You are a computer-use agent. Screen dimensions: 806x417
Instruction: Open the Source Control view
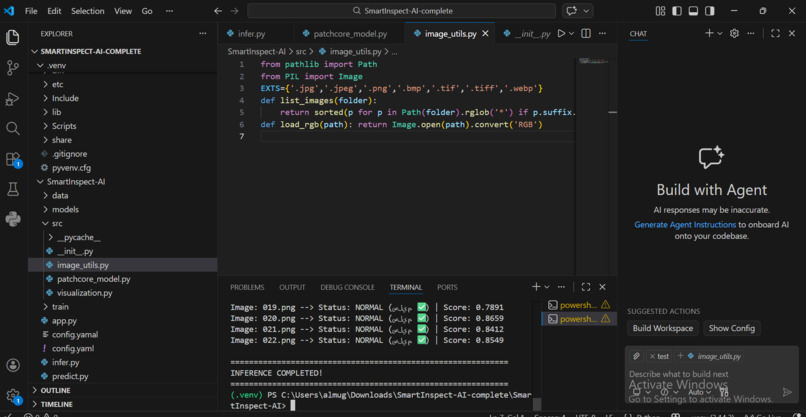13,67
